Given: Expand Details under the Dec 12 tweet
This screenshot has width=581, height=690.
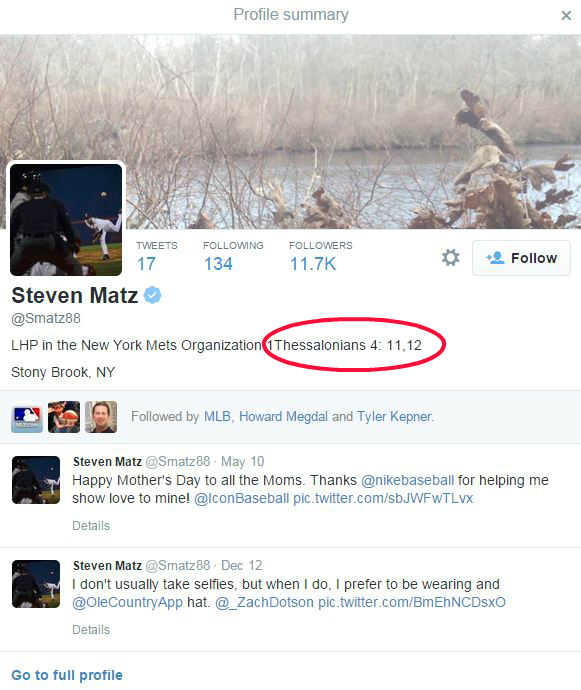Looking at the screenshot, I should tap(91, 630).
